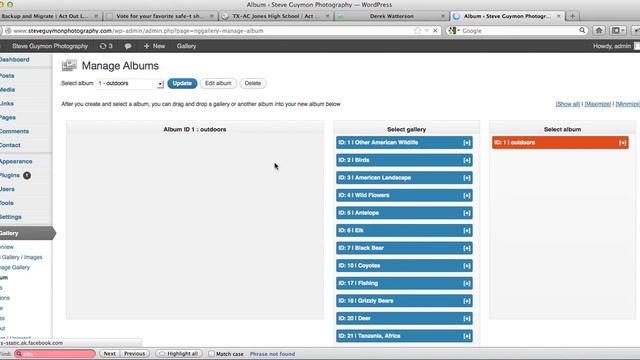The width and height of the screenshot is (640, 360).
Task: Click Next in the find bar
Action: click(x=109, y=353)
